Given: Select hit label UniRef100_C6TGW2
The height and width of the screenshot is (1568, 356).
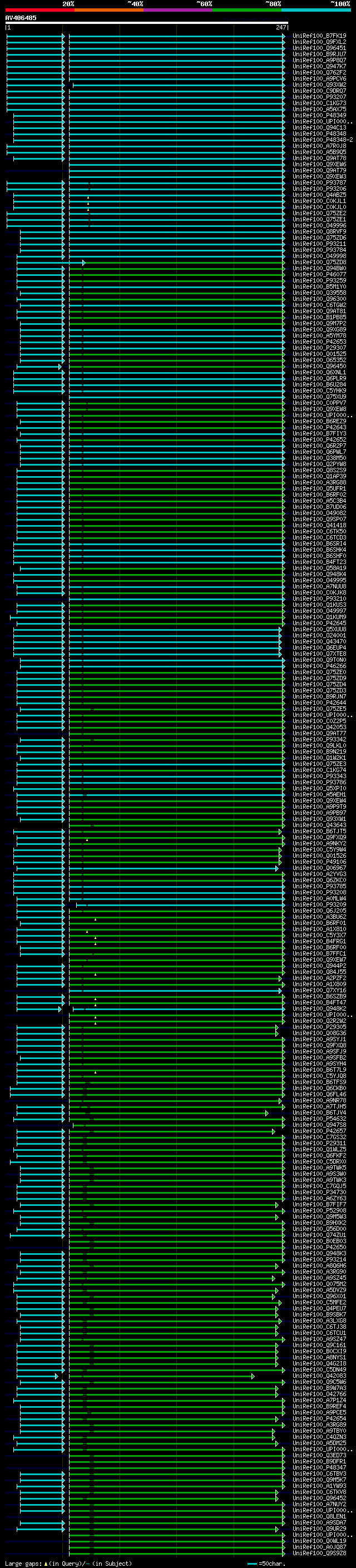Looking at the screenshot, I should (319, 305).
